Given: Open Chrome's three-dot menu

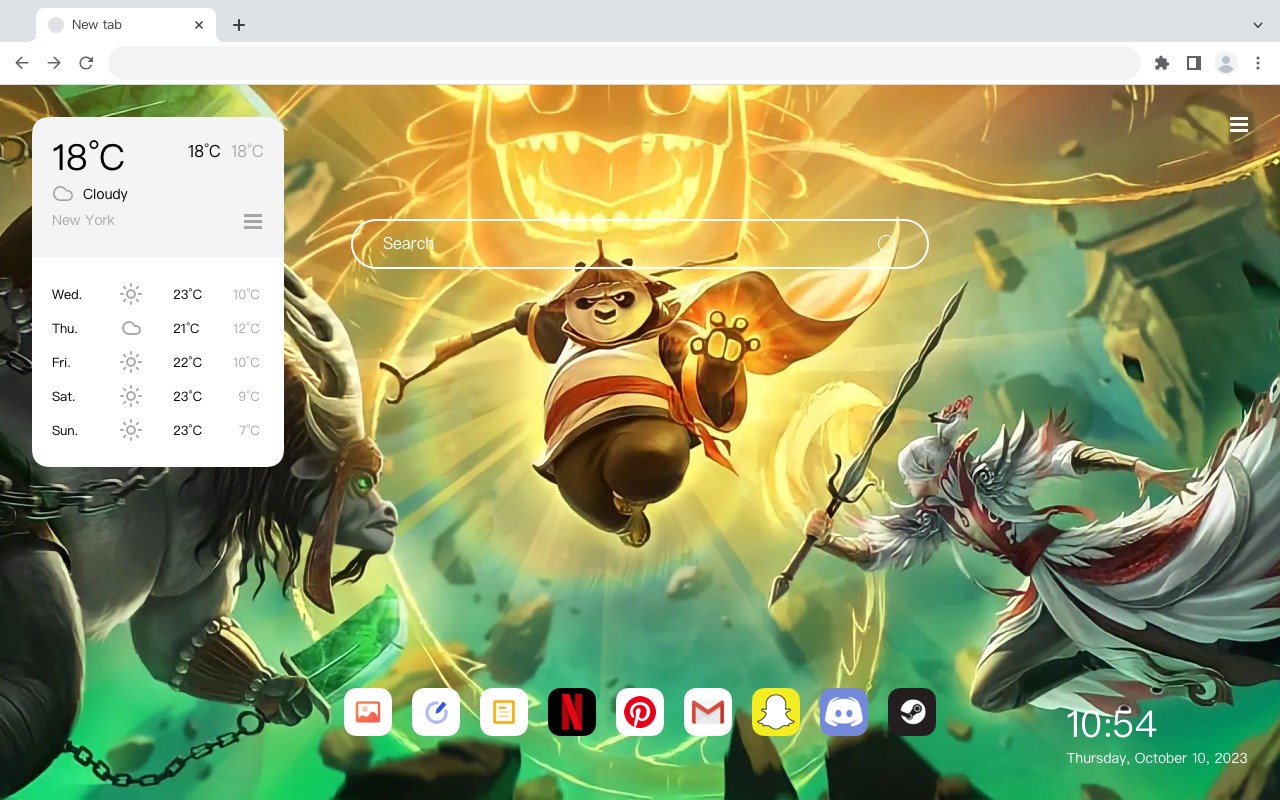Looking at the screenshot, I should [1258, 63].
